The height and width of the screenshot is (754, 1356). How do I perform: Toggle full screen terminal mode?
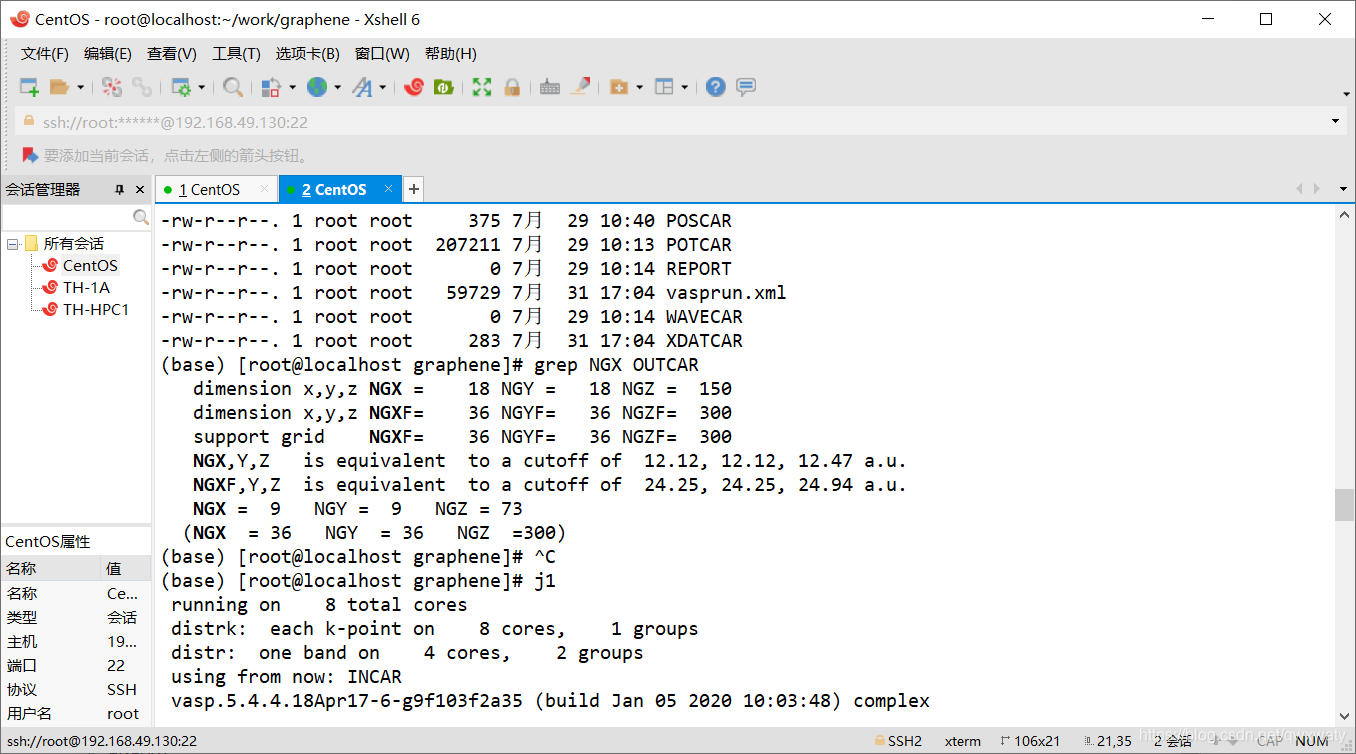(x=481, y=87)
